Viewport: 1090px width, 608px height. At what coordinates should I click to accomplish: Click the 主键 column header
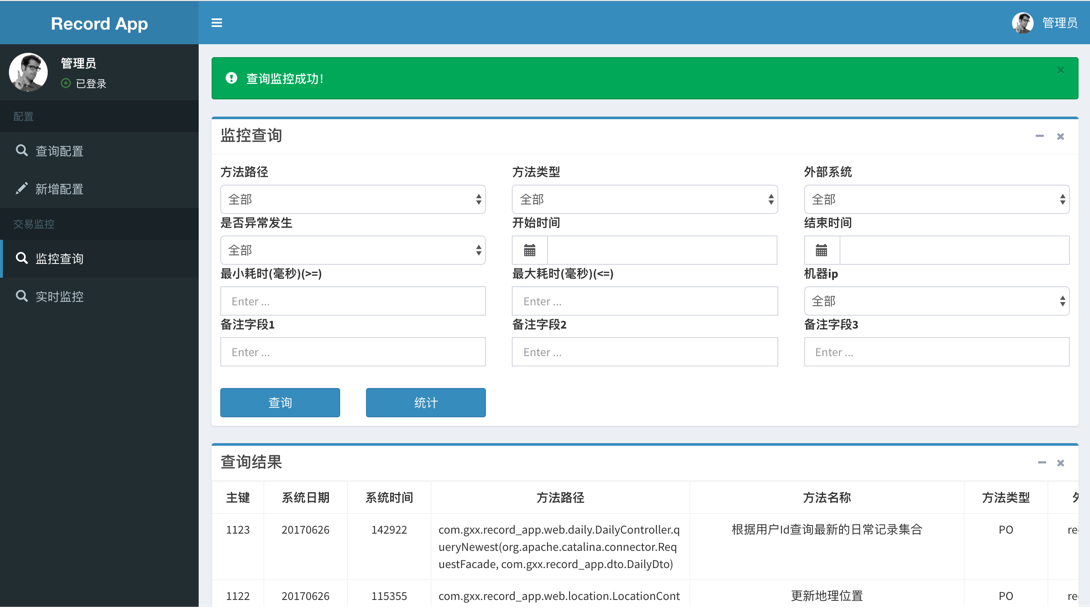click(238, 498)
